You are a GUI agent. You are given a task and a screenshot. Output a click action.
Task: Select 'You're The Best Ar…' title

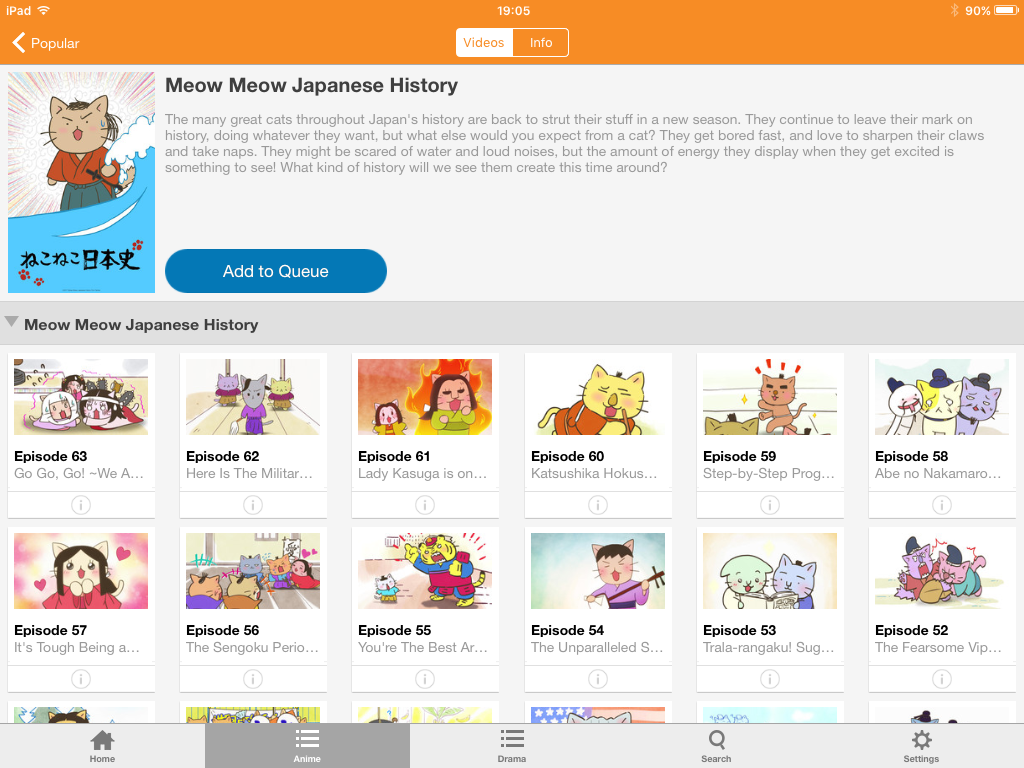coord(423,648)
